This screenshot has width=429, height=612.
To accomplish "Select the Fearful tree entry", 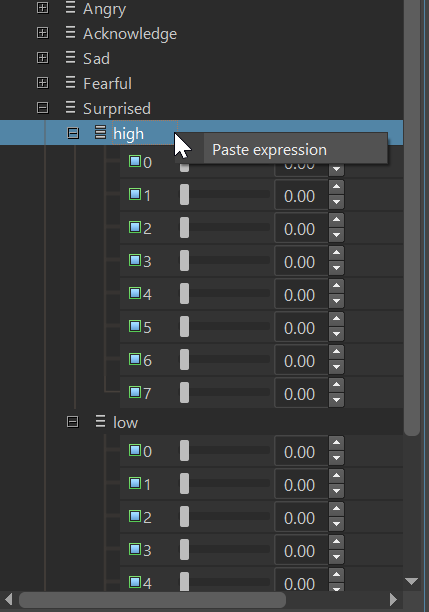I will 107,83.
